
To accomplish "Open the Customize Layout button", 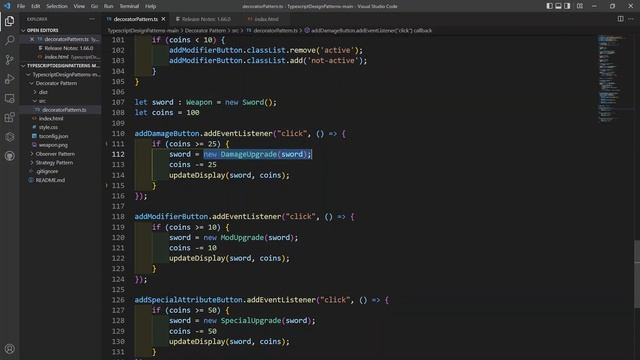I will click(x=580, y=6).
